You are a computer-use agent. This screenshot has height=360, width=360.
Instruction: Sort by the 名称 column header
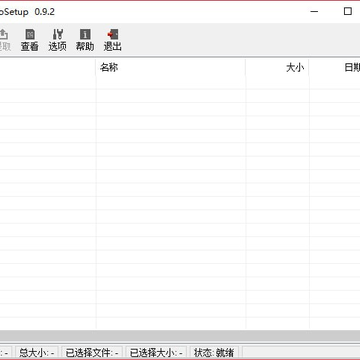171,68
